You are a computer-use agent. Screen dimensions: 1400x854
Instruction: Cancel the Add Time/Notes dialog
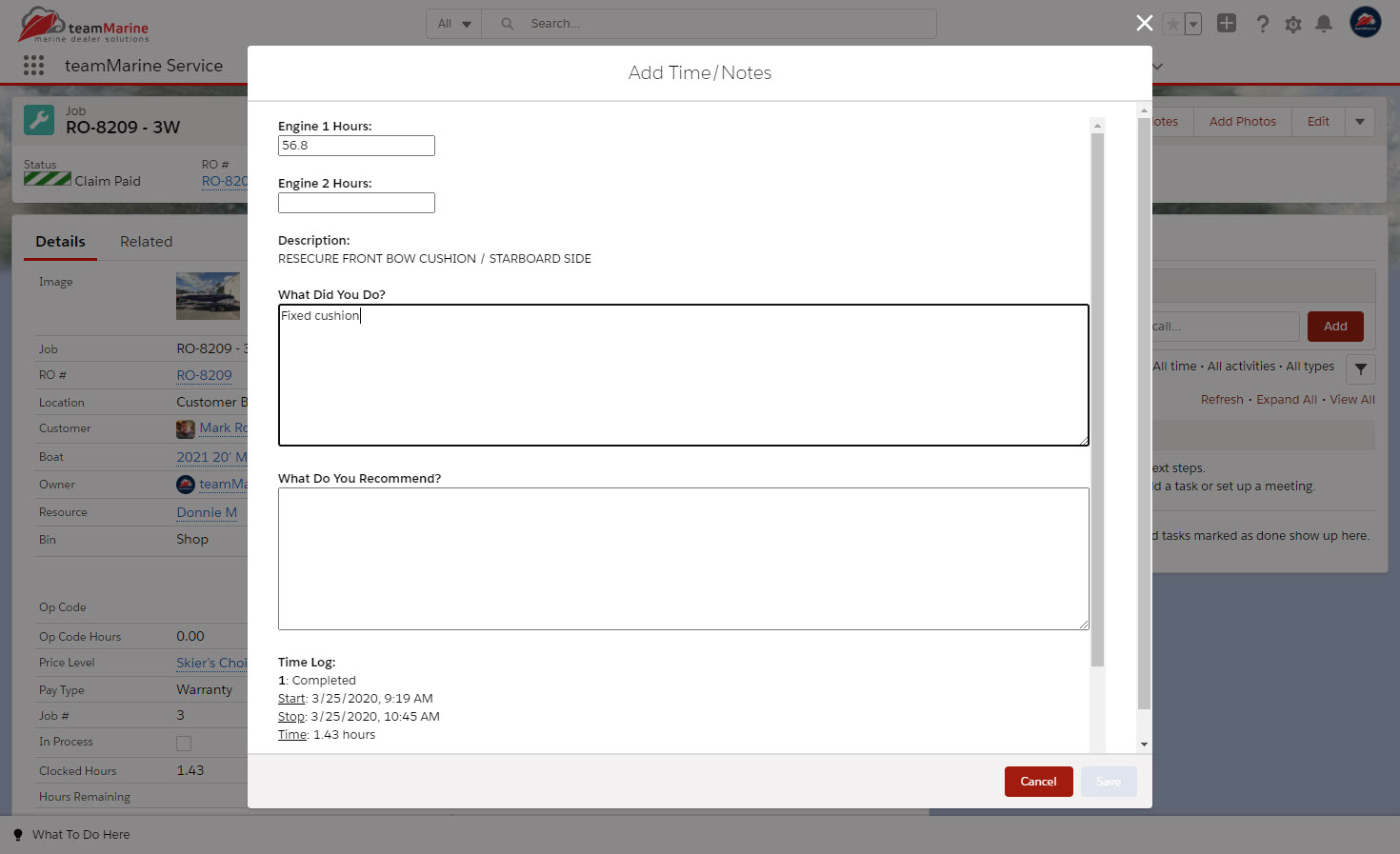coord(1038,781)
